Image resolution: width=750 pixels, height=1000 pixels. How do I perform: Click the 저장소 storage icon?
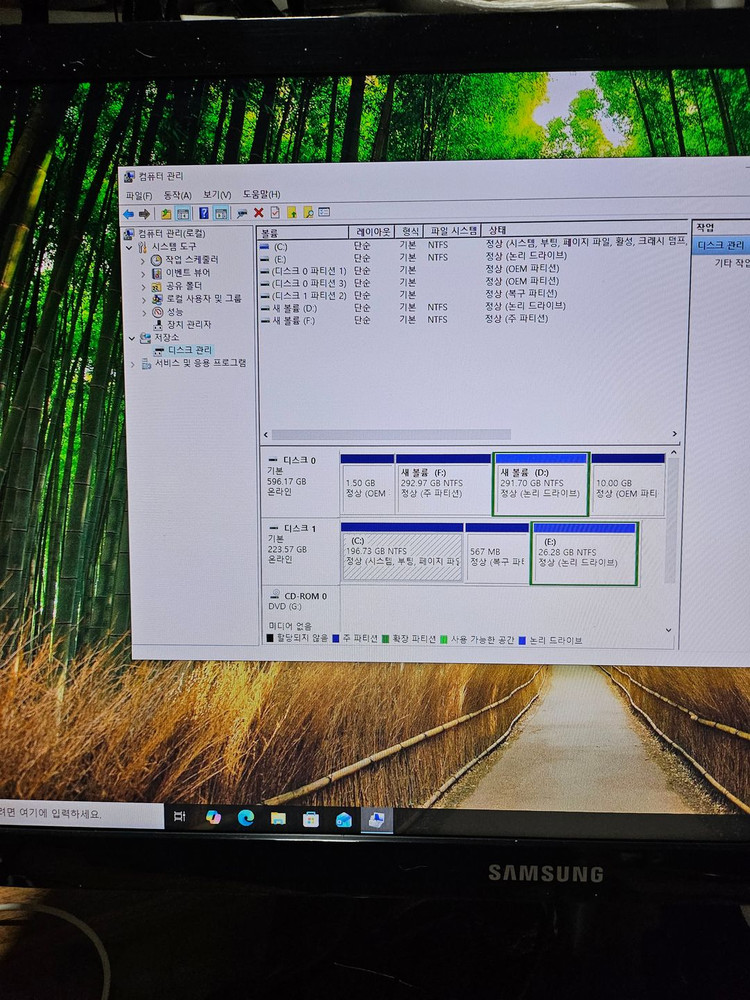click(145, 338)
